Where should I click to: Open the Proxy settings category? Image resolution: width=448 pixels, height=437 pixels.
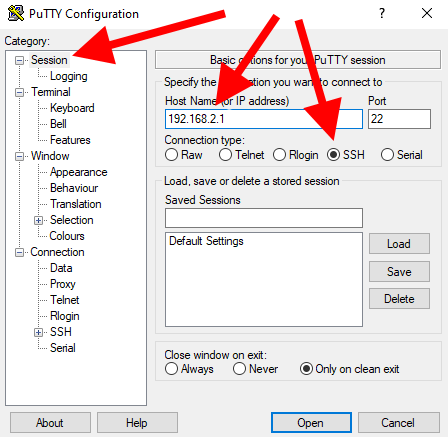click(x=63, y=284)
